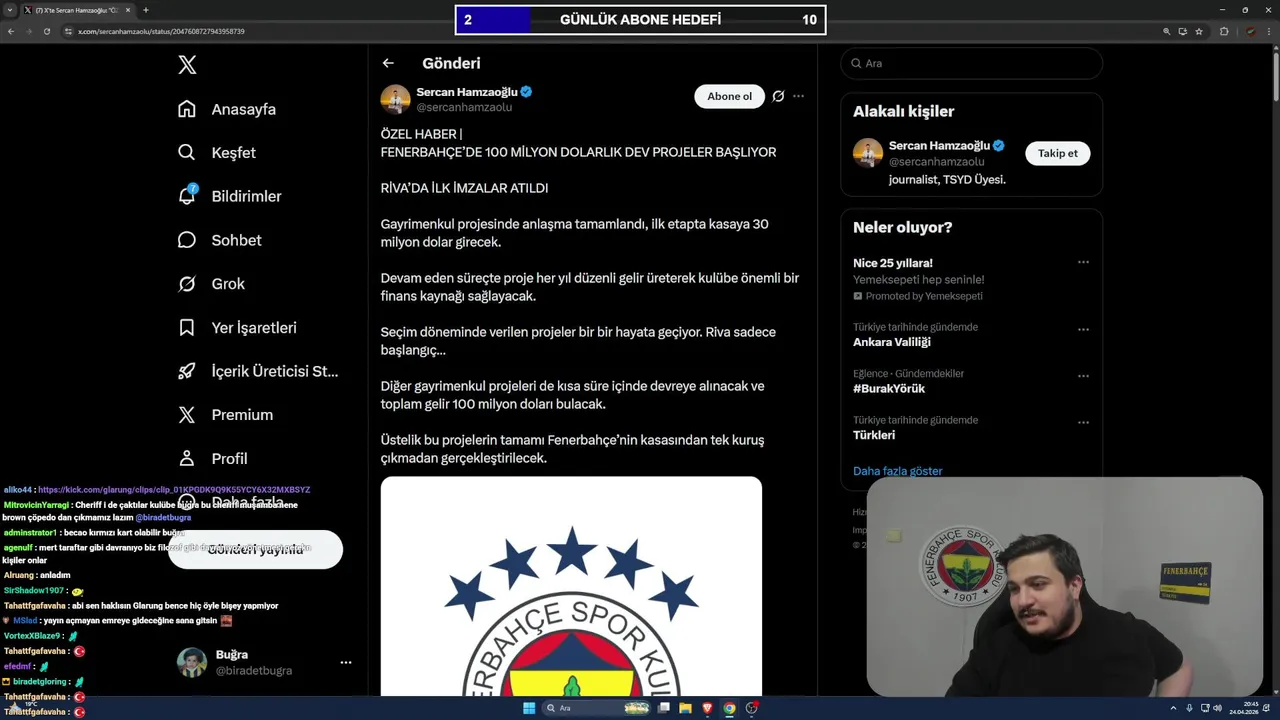Open Bildirimler notifications

(229, 196)
